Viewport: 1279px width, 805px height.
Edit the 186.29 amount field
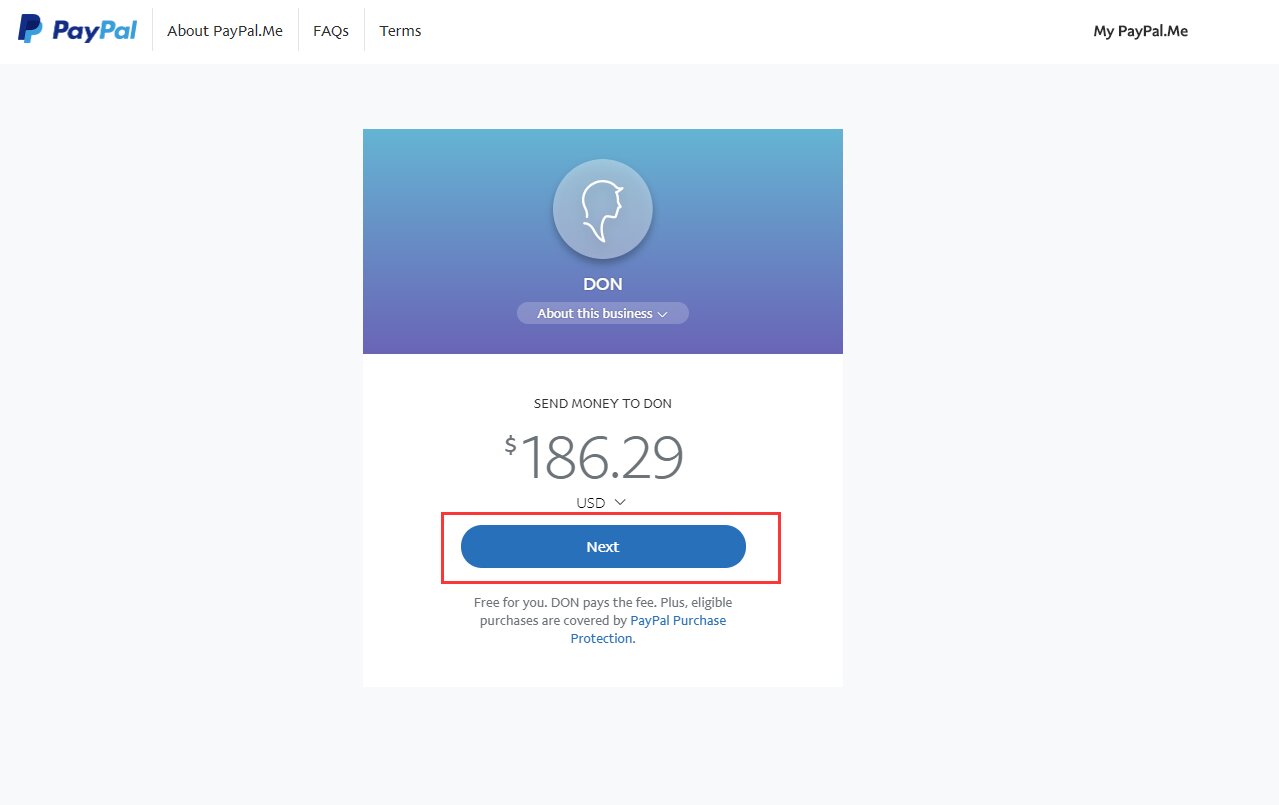602,458
